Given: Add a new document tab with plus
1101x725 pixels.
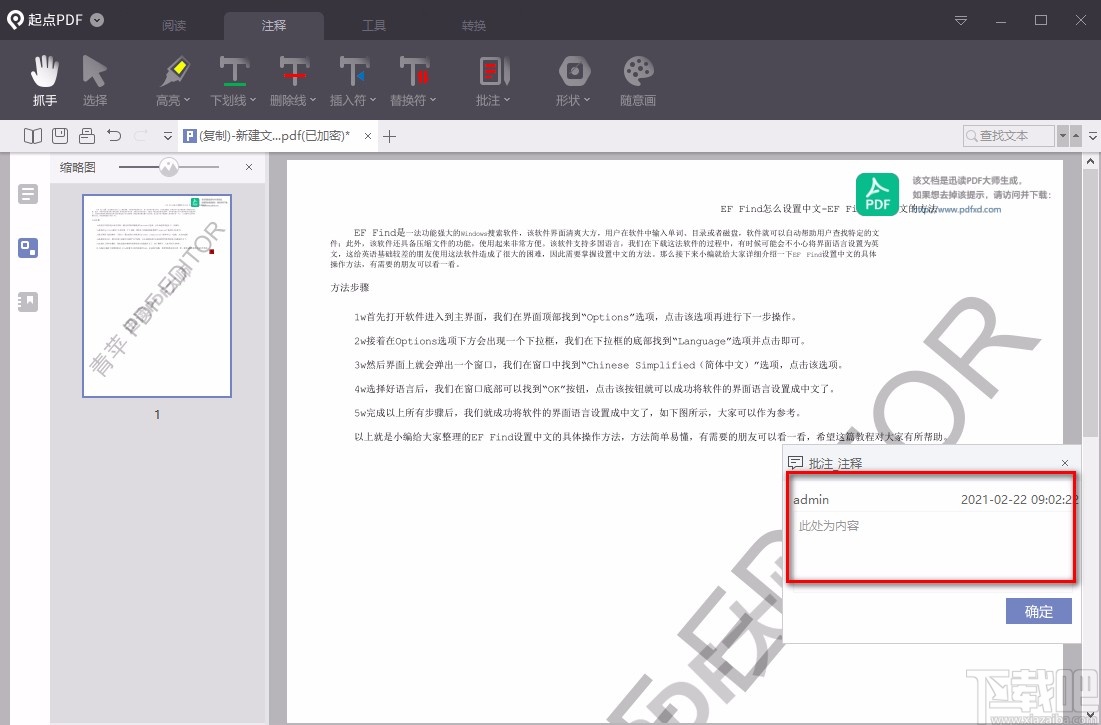Looking at the screenshot, I should [x=390, y=136].
